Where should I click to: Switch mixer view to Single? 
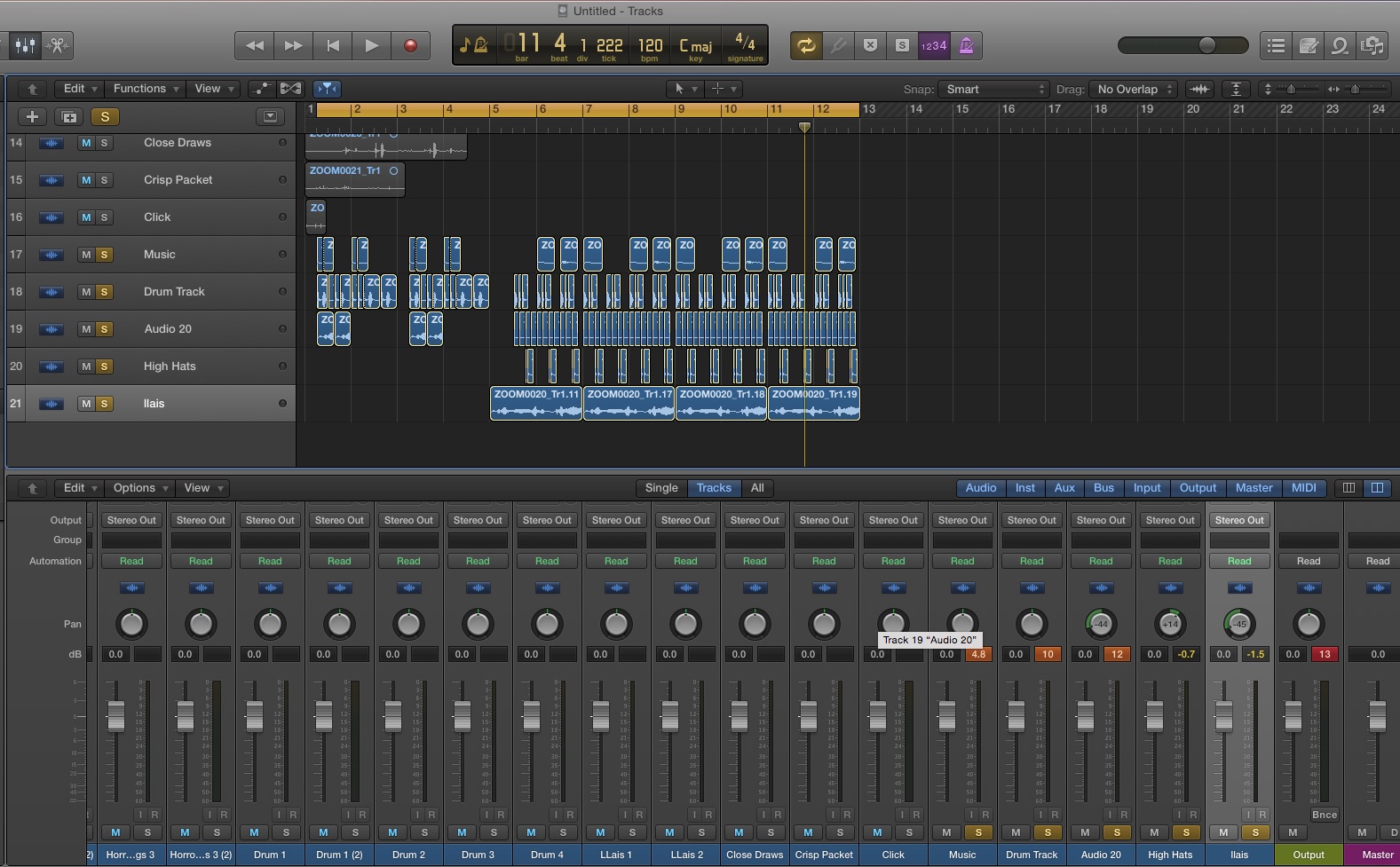[661, 488]
